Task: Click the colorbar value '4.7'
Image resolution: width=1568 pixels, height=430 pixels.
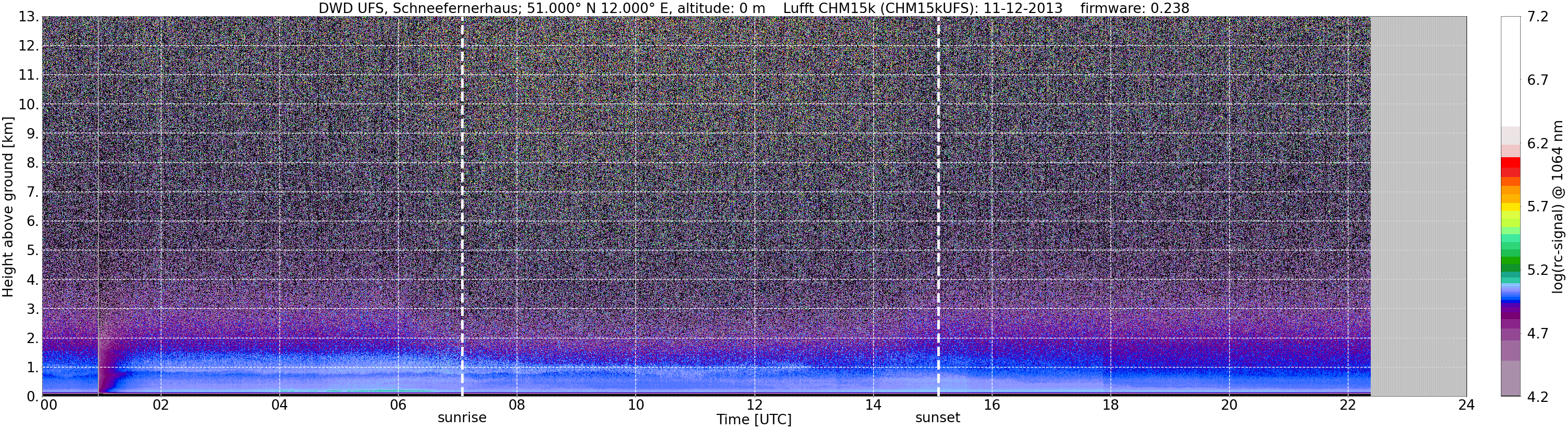Action: coord(1538,334)
